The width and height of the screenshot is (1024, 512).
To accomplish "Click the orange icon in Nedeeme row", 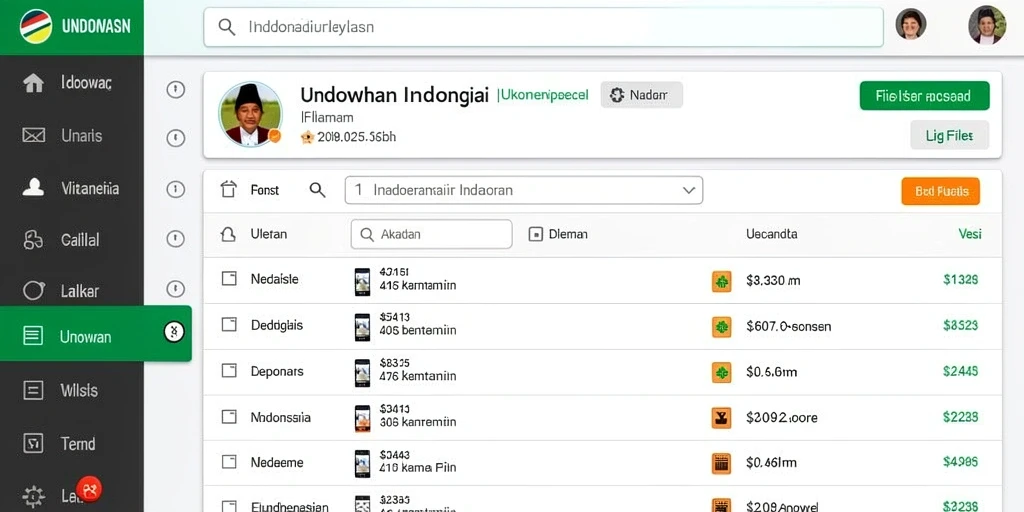I will pos(721,463).
